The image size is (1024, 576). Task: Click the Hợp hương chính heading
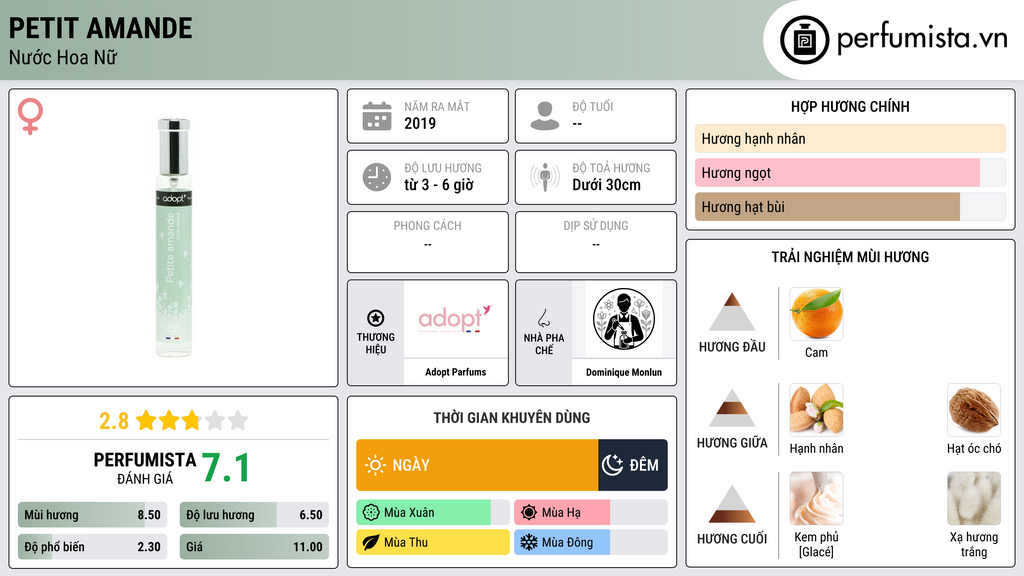tap(850, 106)
